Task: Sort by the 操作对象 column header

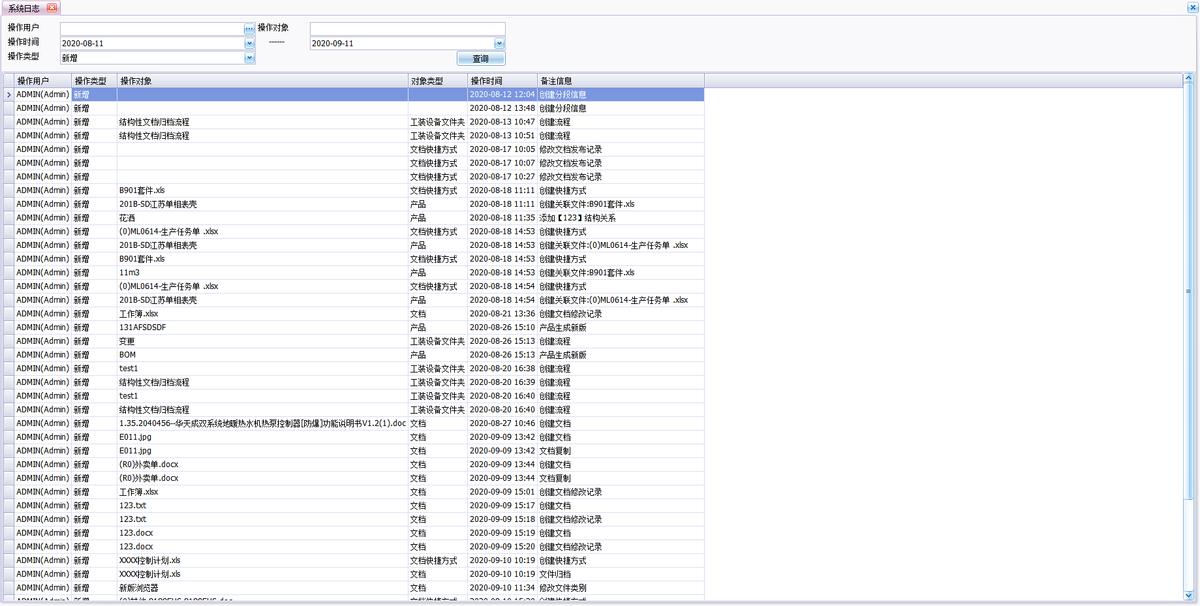Action: 262,81
